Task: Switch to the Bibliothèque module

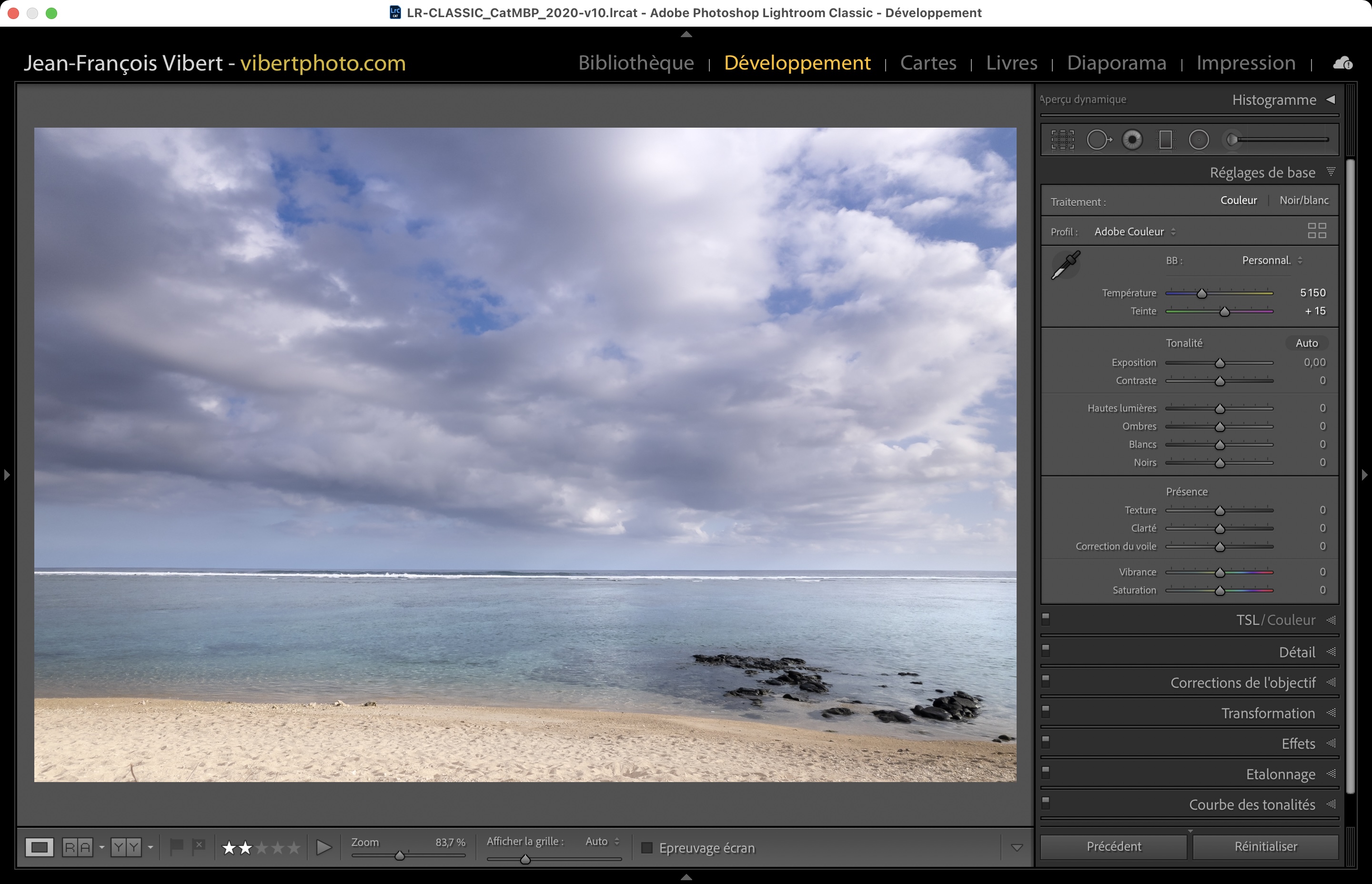Action: pyautogui.click(x=636, y=63)
